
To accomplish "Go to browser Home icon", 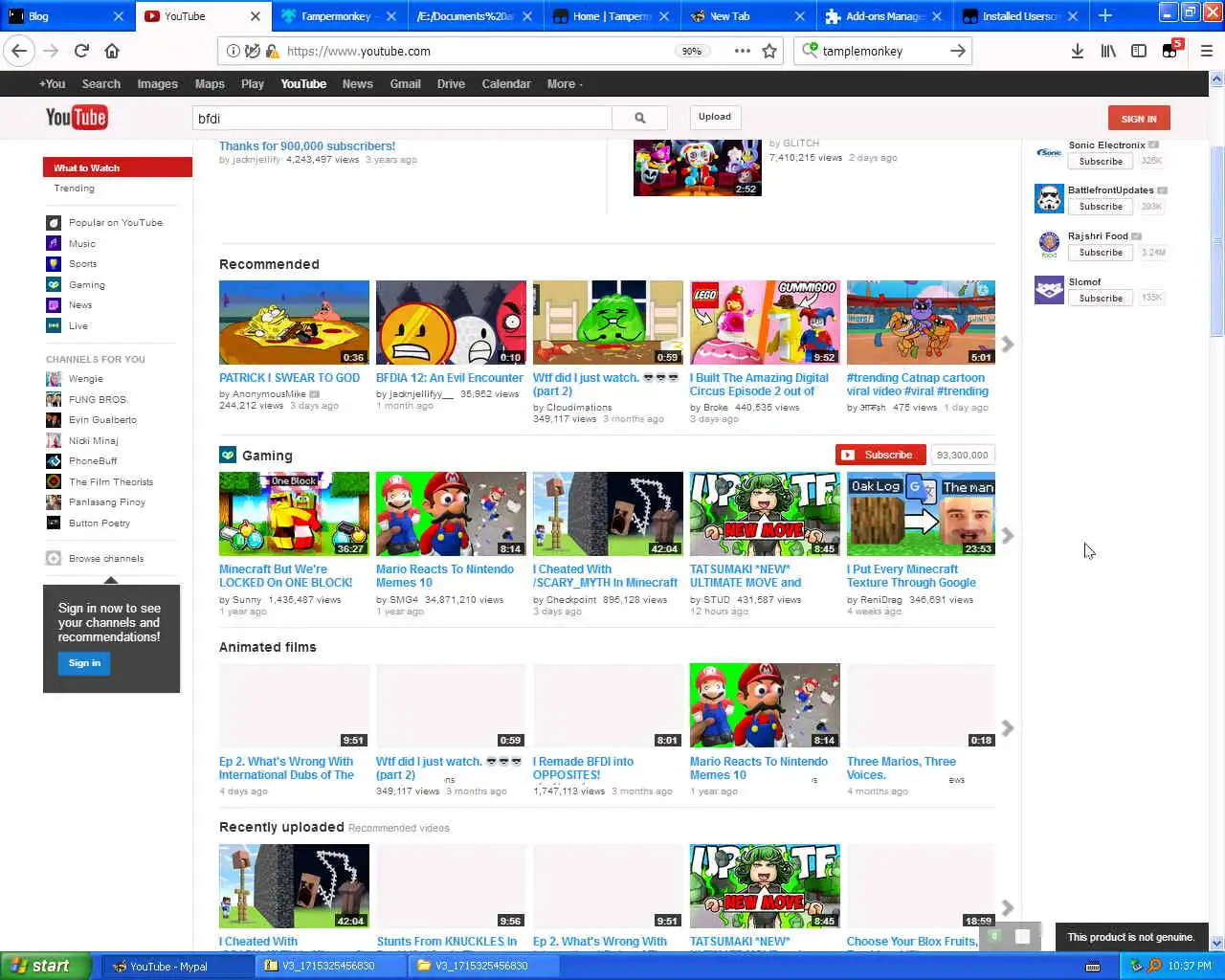I will coord(112,51).
